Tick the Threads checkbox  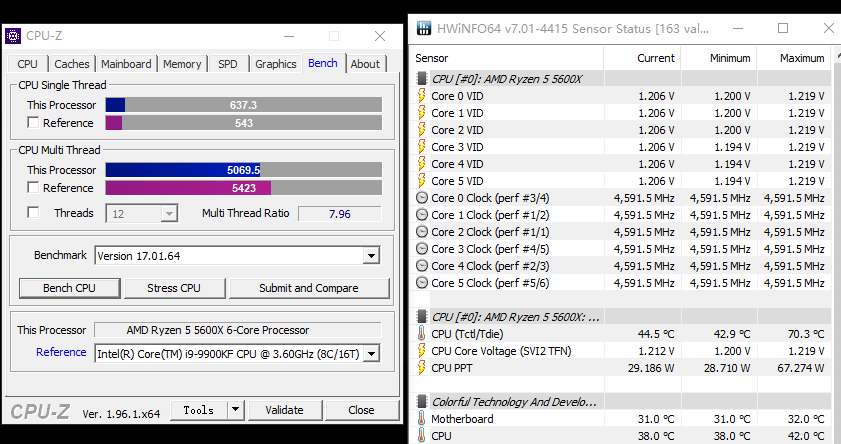(33, 213)
